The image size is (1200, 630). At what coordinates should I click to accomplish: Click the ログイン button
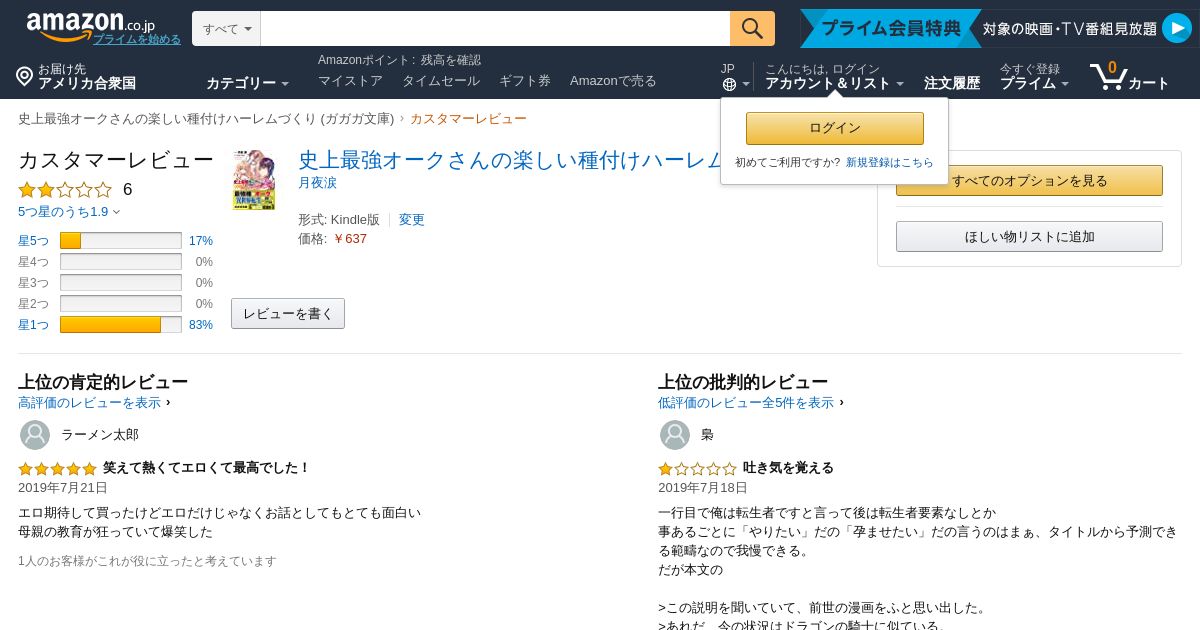click(x=835, y=128)
